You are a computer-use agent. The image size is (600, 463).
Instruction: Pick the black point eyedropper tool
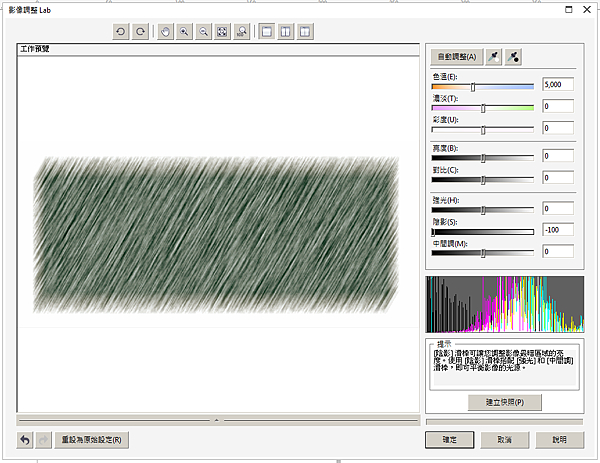(513, 56)
